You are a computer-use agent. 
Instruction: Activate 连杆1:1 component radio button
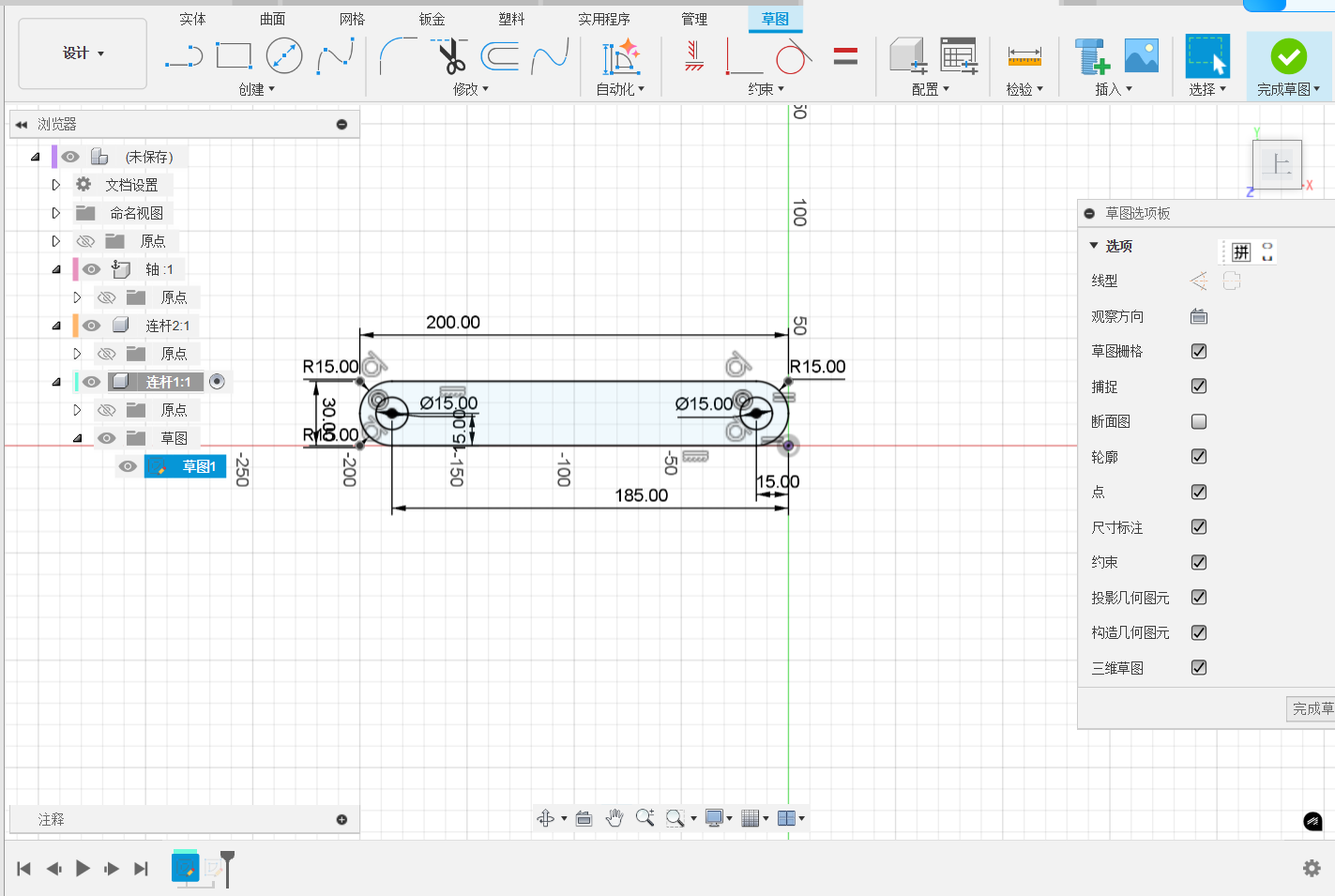tap(217, 381)
